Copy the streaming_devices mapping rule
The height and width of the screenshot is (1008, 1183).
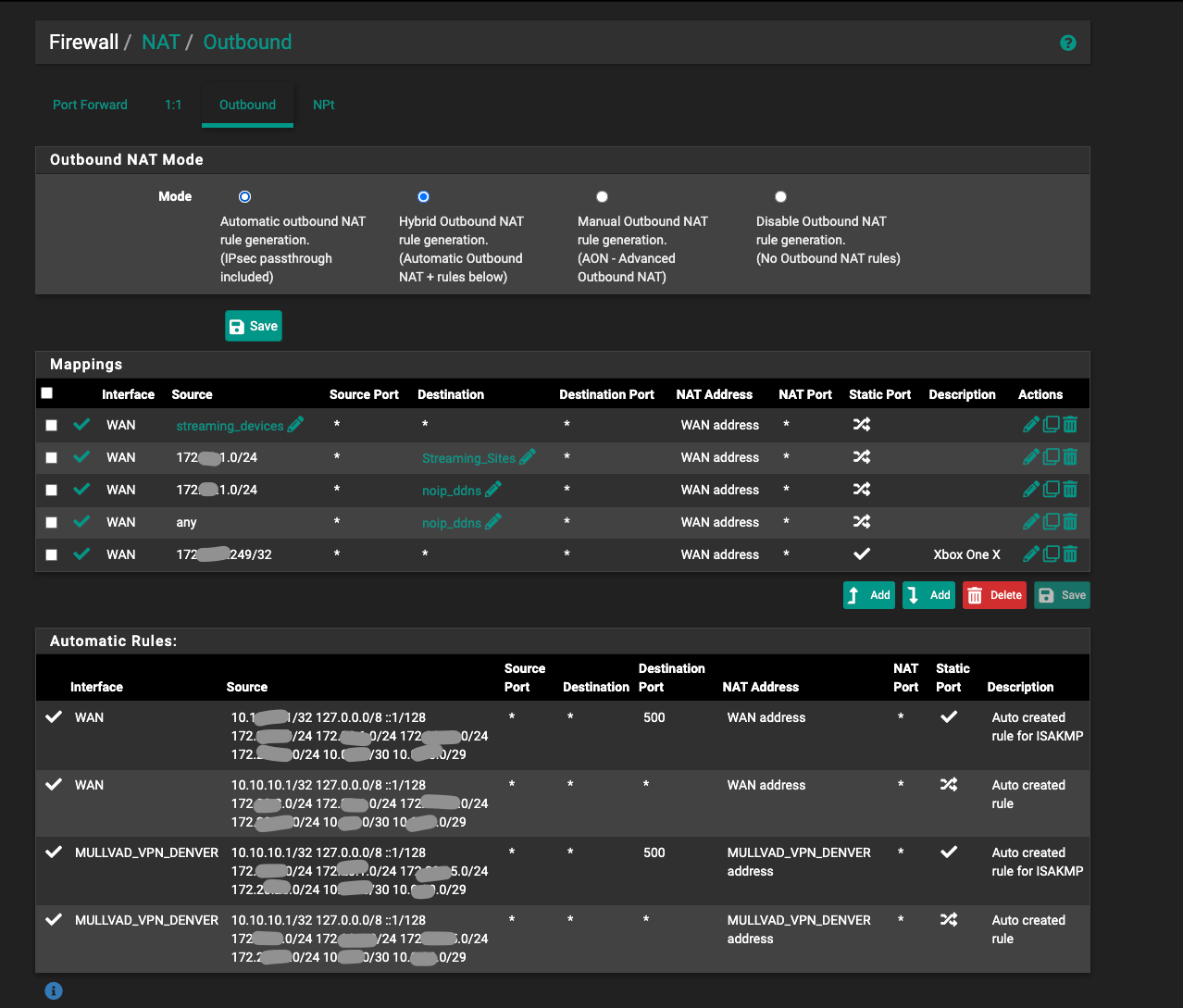point(1051,425)
